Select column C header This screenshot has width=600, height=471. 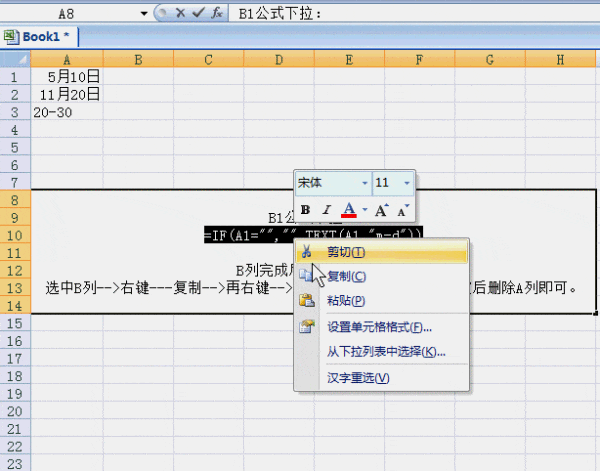(x=208, y=60)
